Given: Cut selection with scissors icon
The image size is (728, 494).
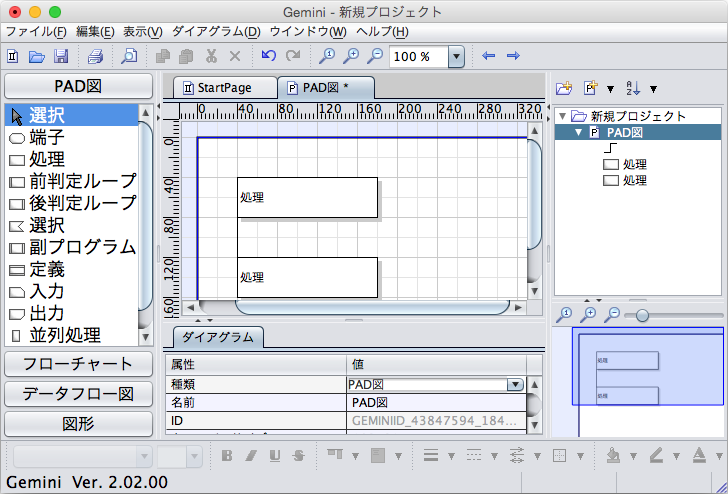Looking at the screenshot, I should [x=211, y=56].
